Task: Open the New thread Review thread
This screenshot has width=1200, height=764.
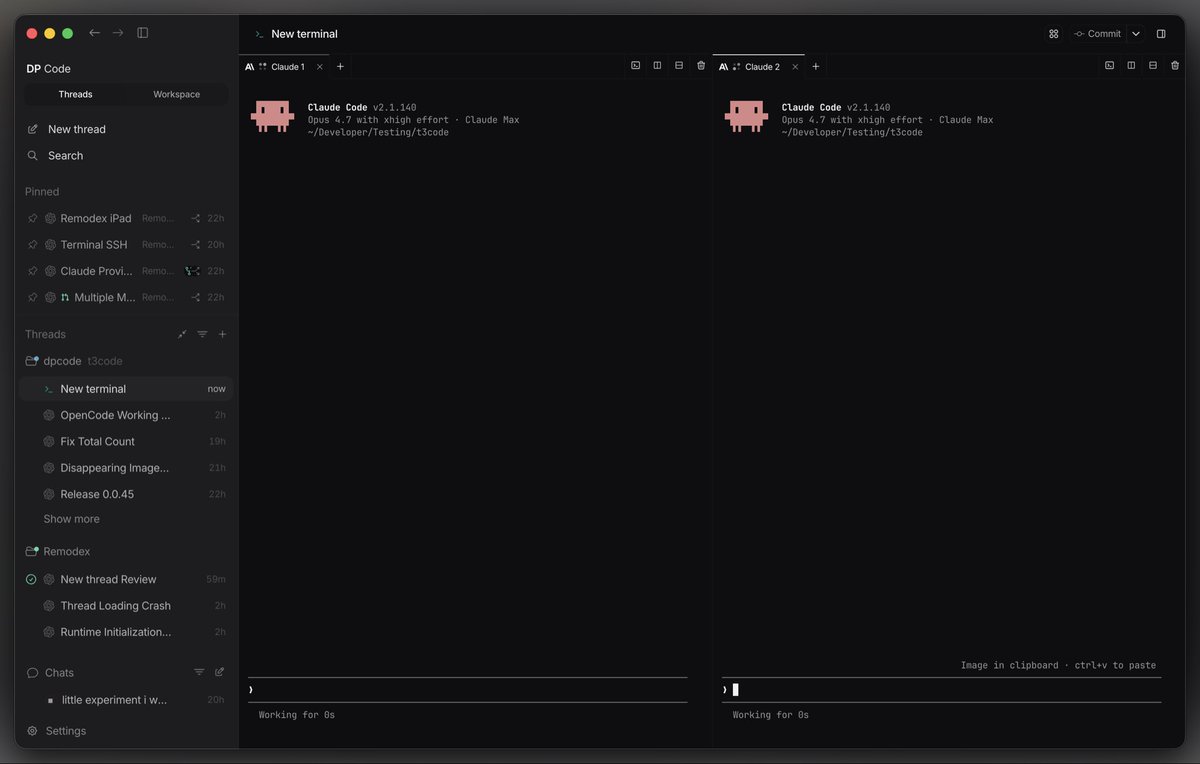Action: [126, 580]
